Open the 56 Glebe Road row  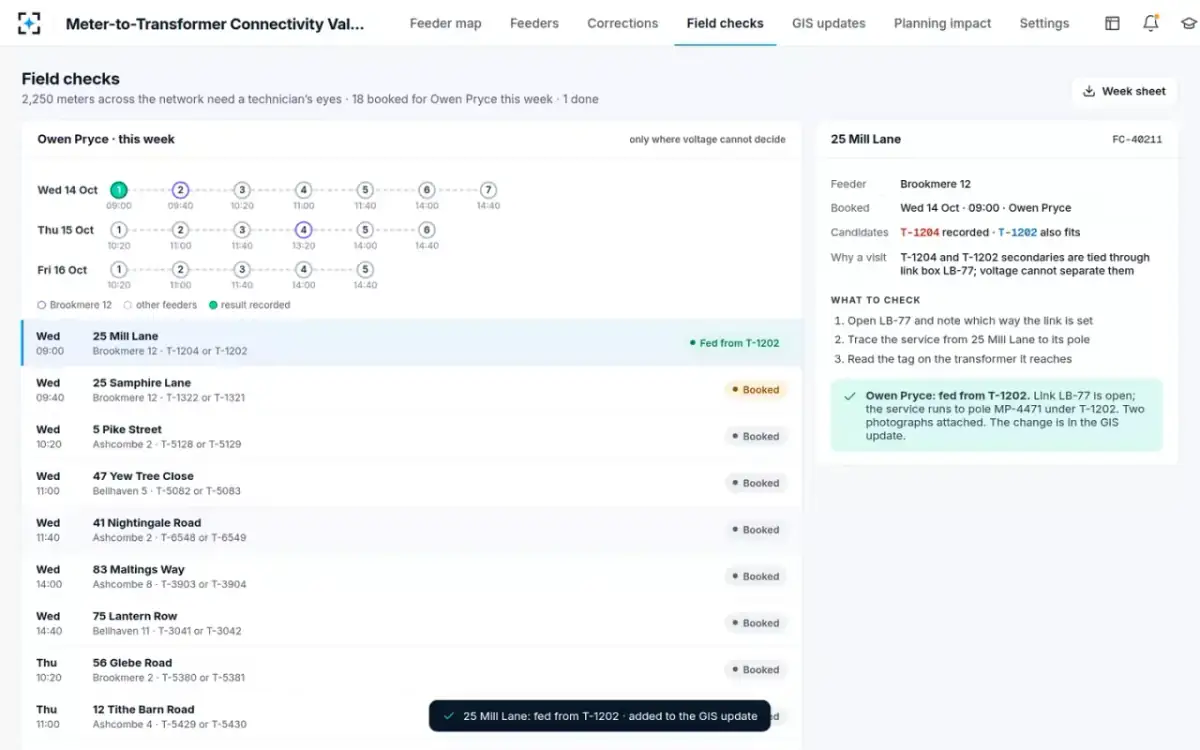click(x=411, y=670)
